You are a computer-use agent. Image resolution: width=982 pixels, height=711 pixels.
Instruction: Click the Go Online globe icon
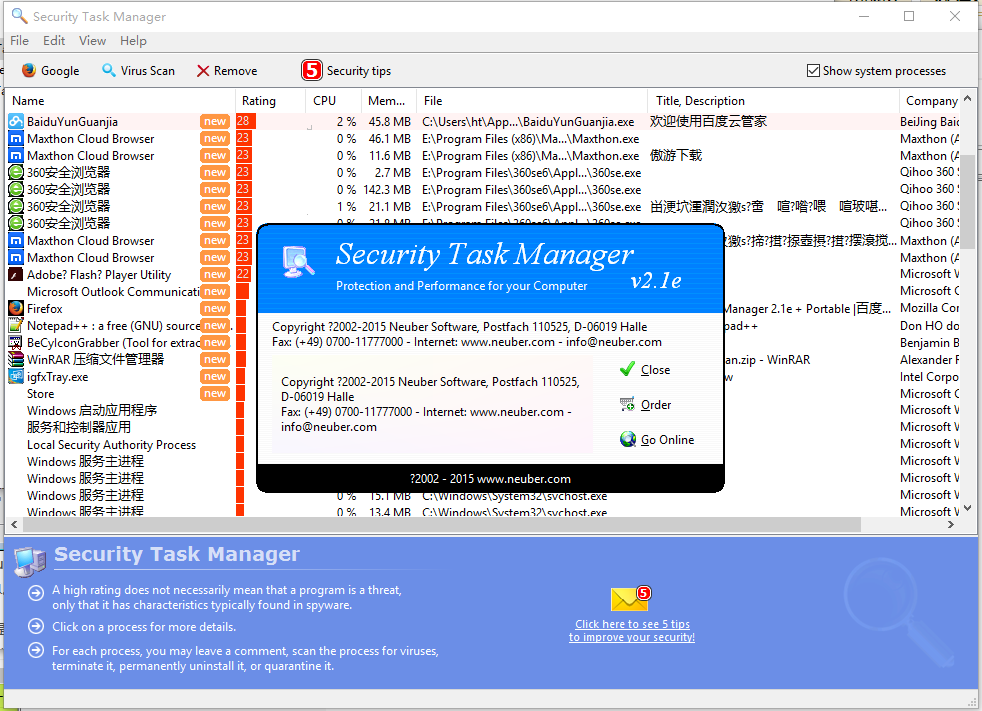point(627,439)
